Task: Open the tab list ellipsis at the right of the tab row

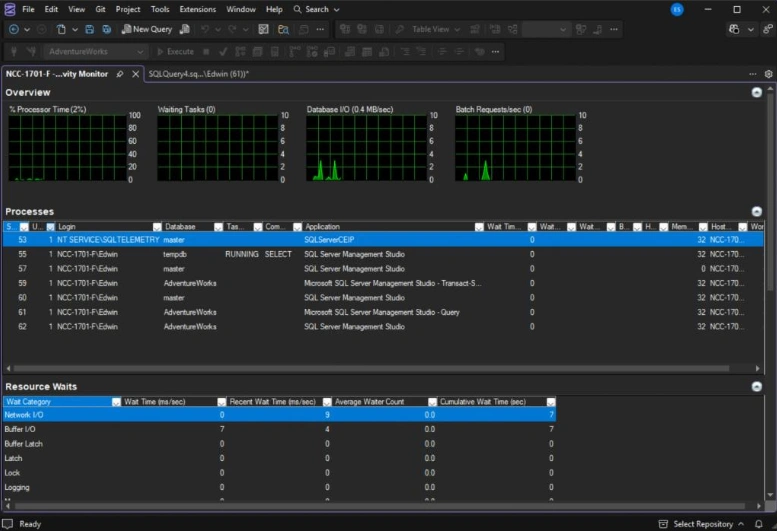Action: (x=753, y=74)
